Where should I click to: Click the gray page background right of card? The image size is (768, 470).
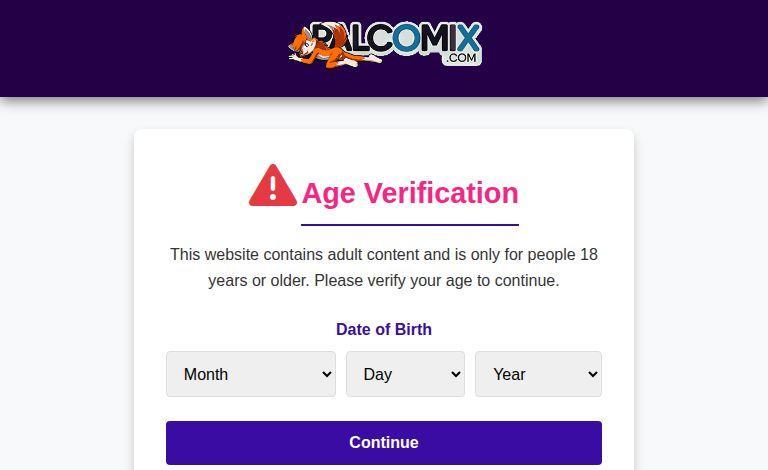point(700,300)
